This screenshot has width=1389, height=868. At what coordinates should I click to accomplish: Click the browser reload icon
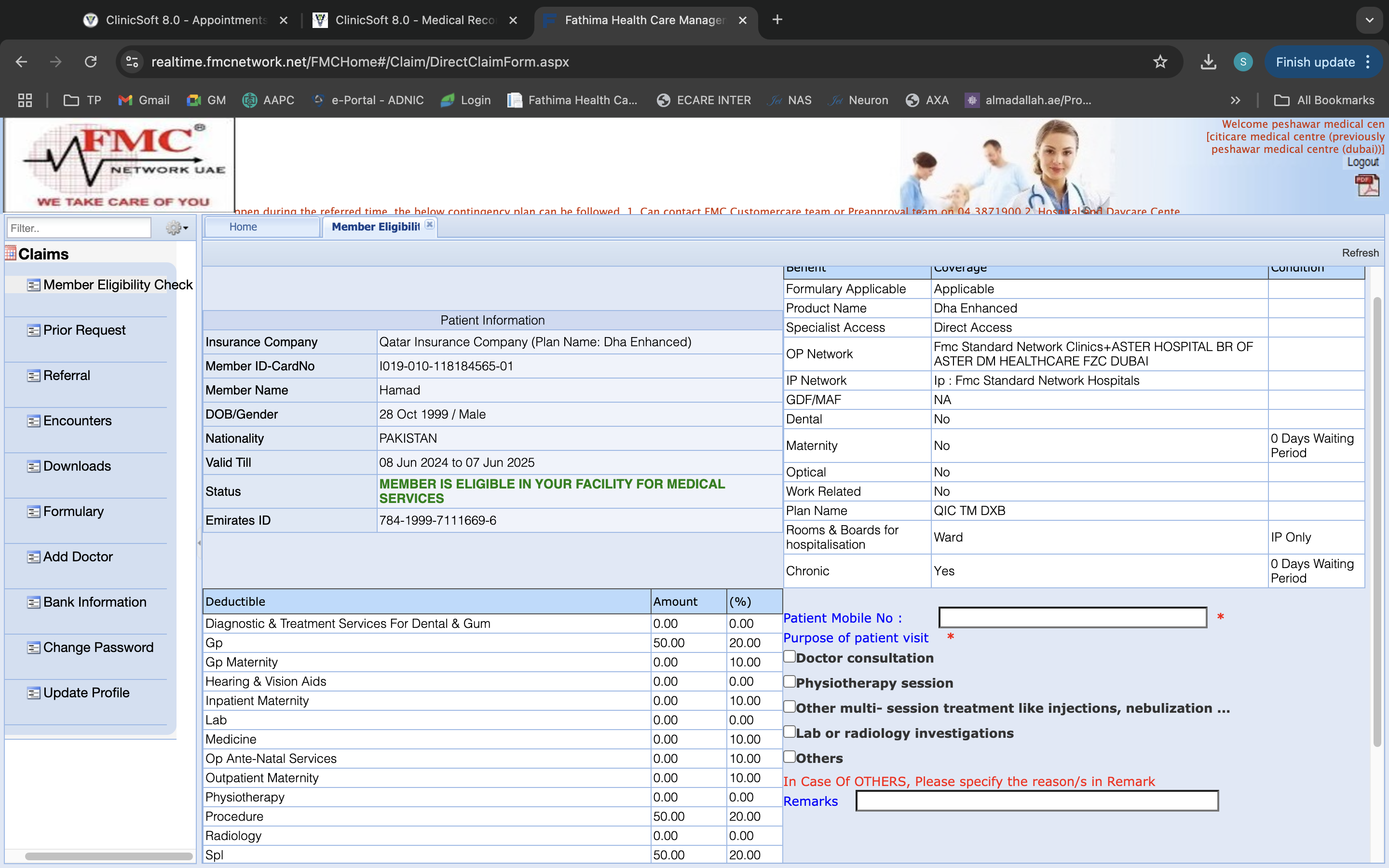click(x=91, y=62)
